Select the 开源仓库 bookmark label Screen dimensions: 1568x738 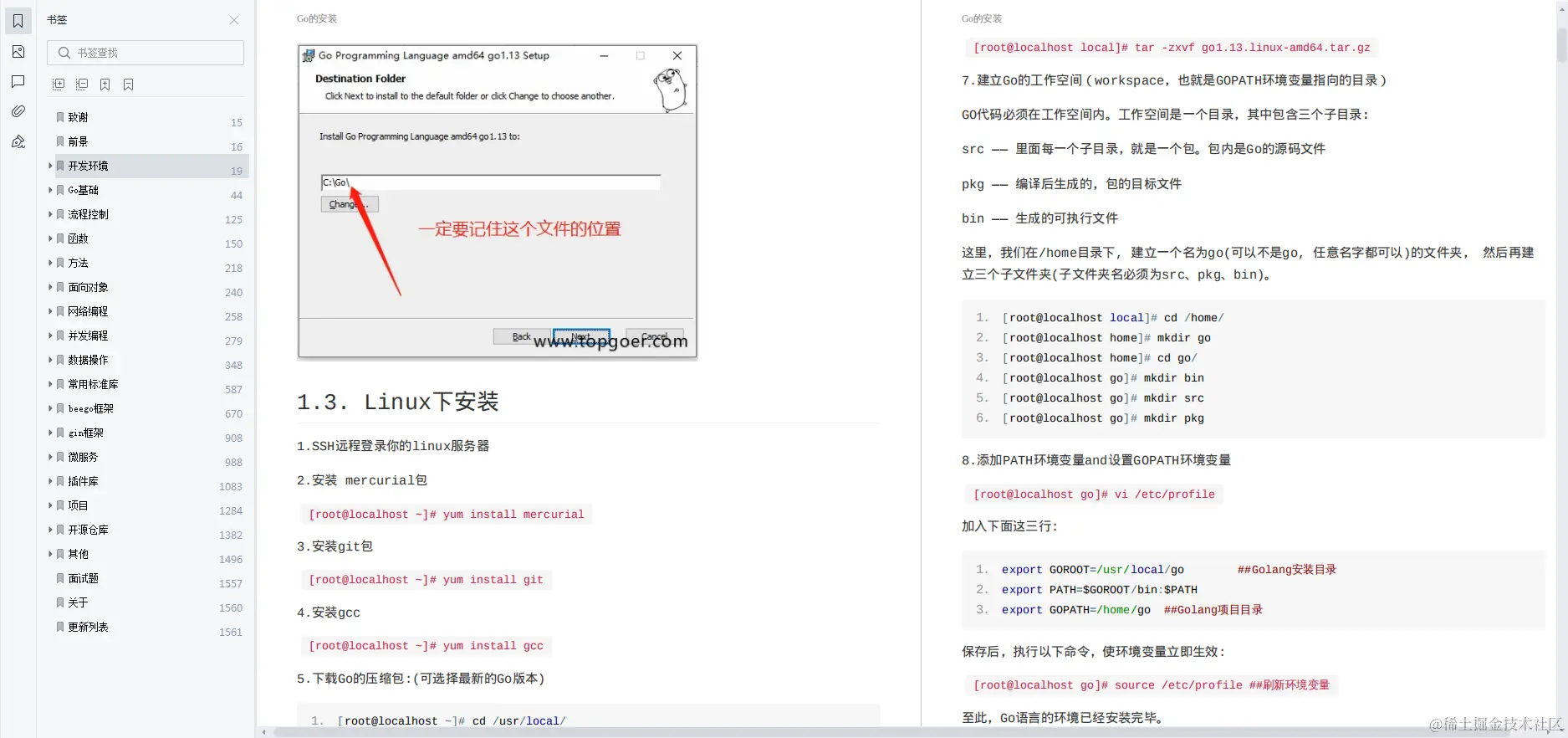tap(88, 530)
